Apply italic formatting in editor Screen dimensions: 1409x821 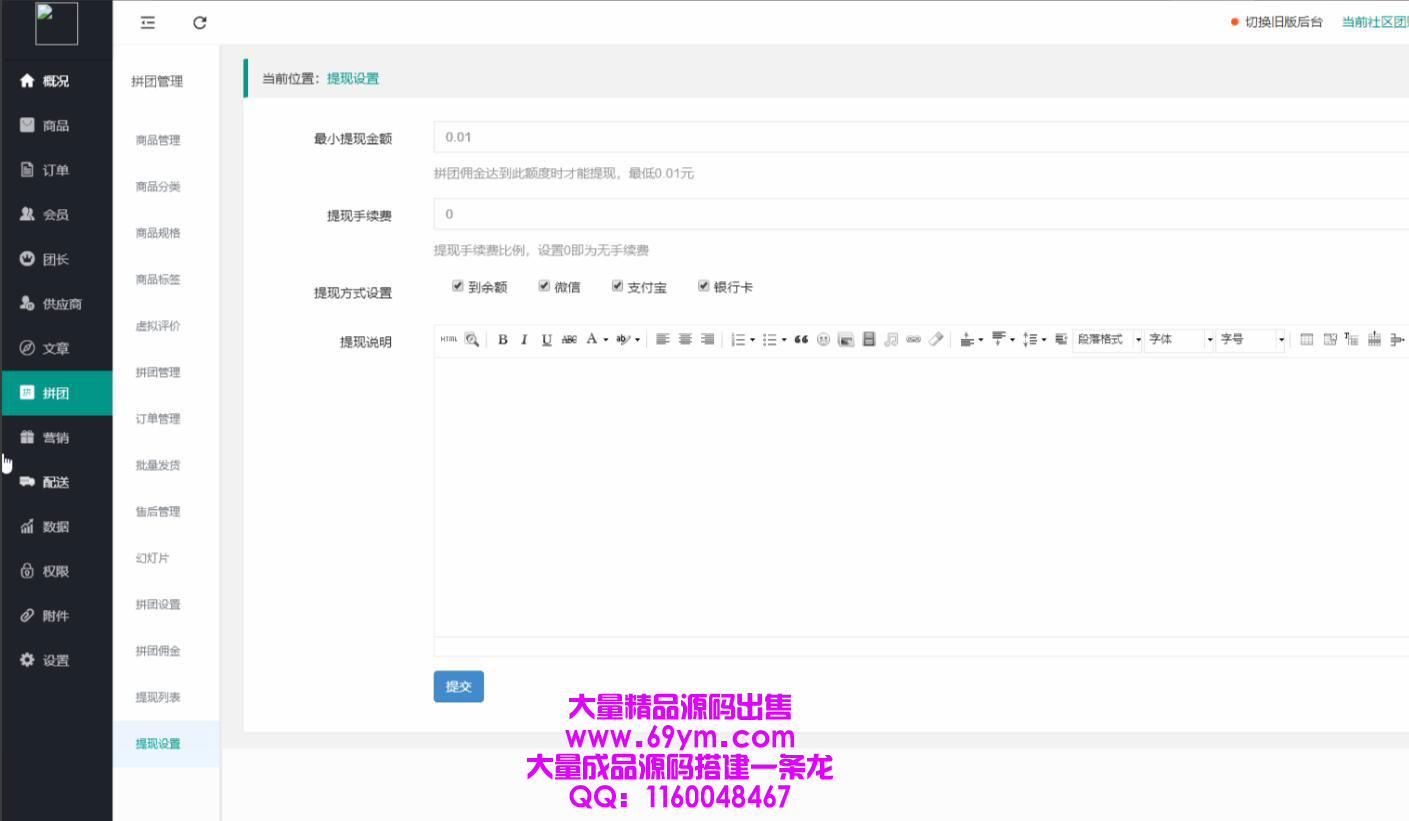(524, 340)
